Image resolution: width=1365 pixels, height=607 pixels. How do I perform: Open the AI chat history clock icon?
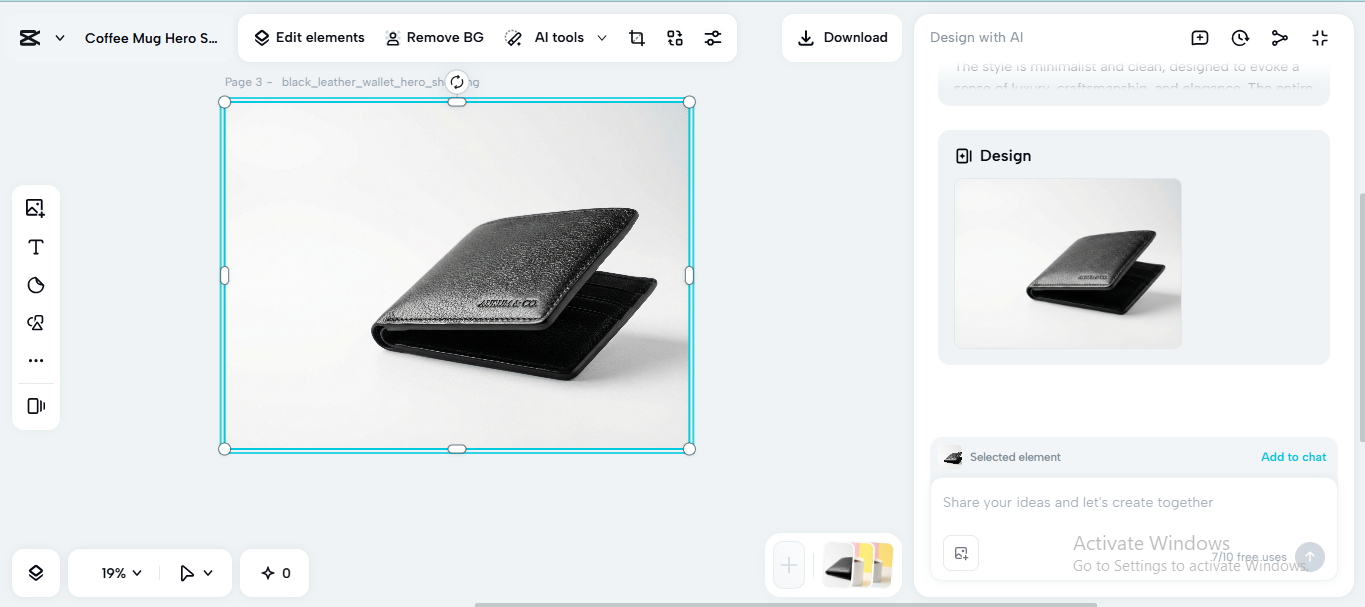point(1240,38)
